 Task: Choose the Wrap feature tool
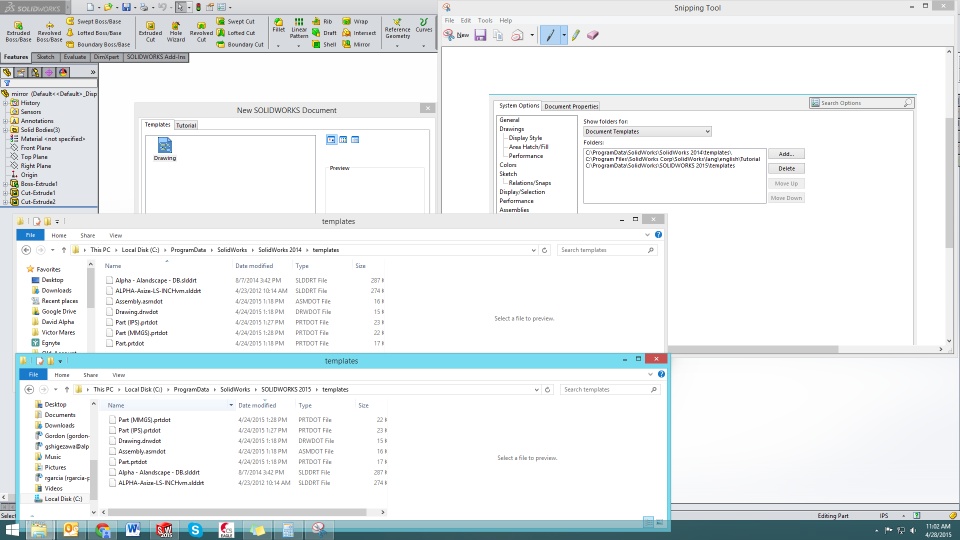[355, 21]
